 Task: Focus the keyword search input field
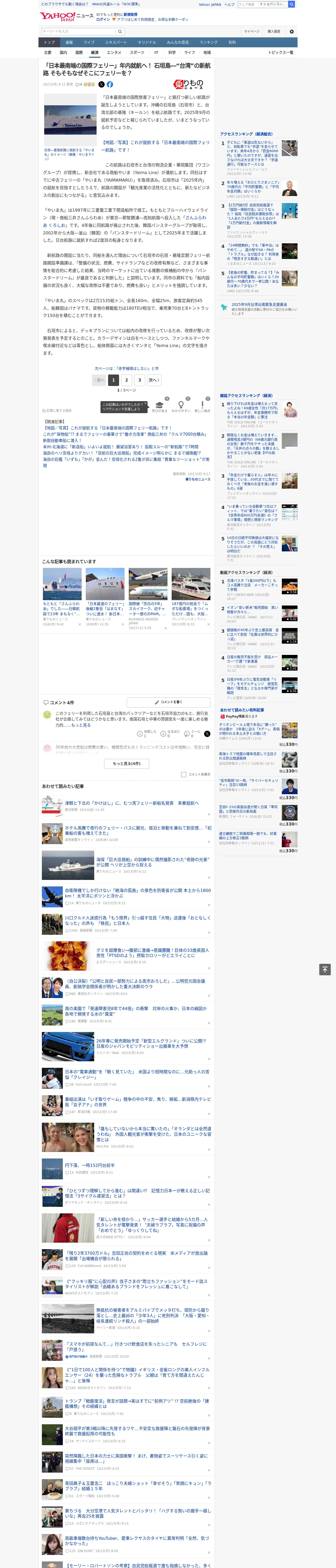coord(79,32)
